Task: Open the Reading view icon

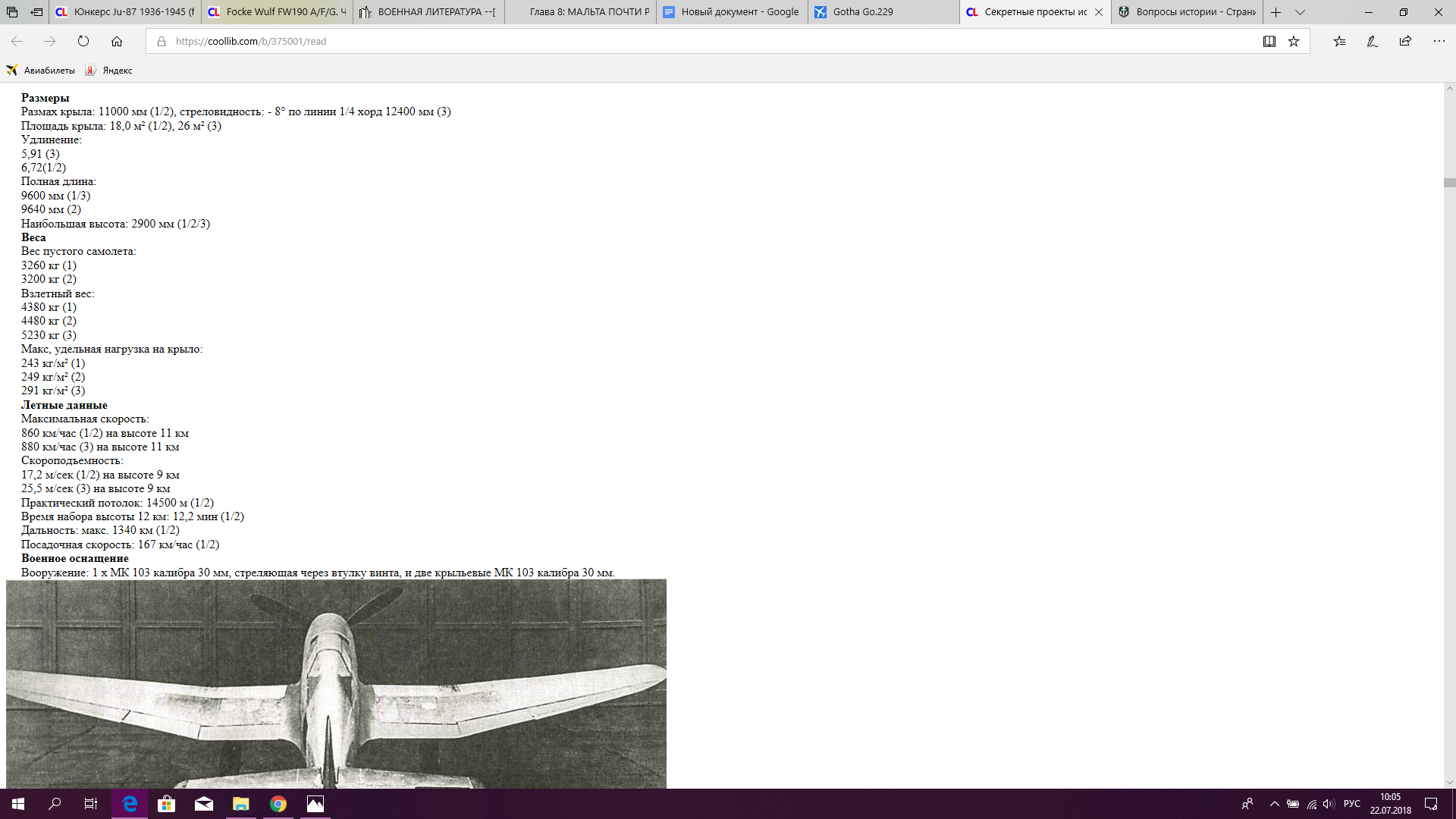Action: click(1269, 42)
